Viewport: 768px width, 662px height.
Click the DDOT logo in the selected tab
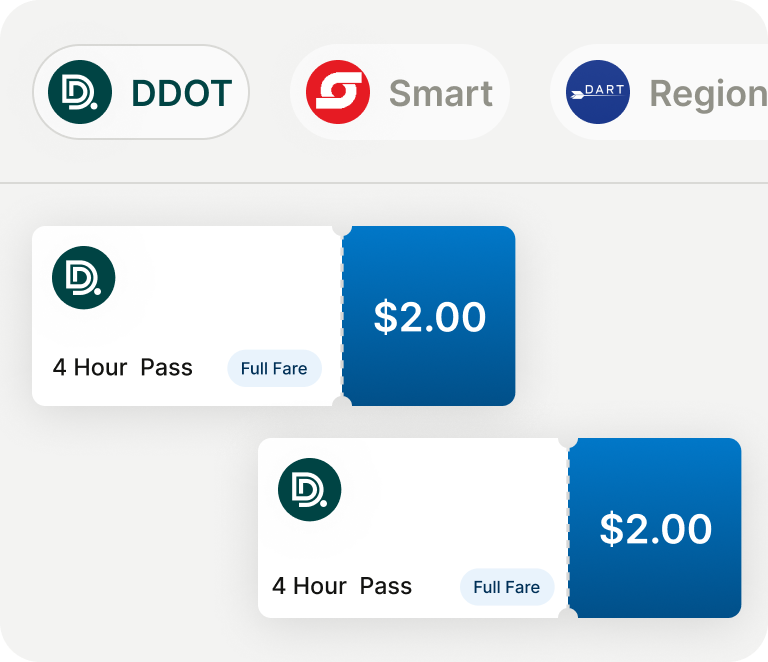coord(80,92)
